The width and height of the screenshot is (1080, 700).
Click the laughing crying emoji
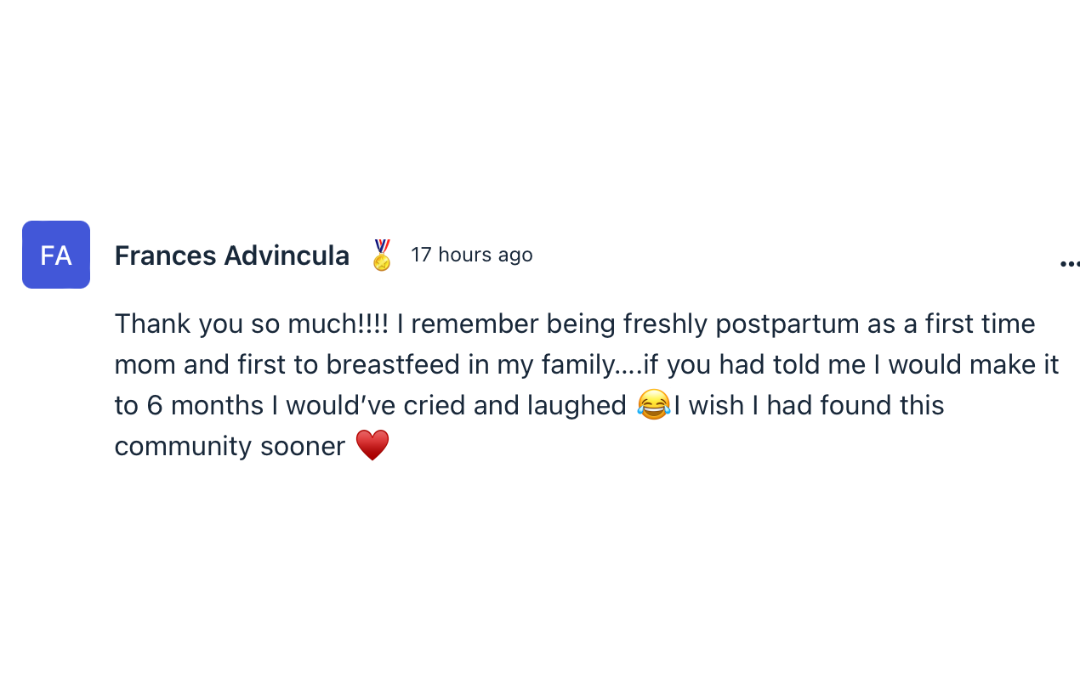pos(653,405)
